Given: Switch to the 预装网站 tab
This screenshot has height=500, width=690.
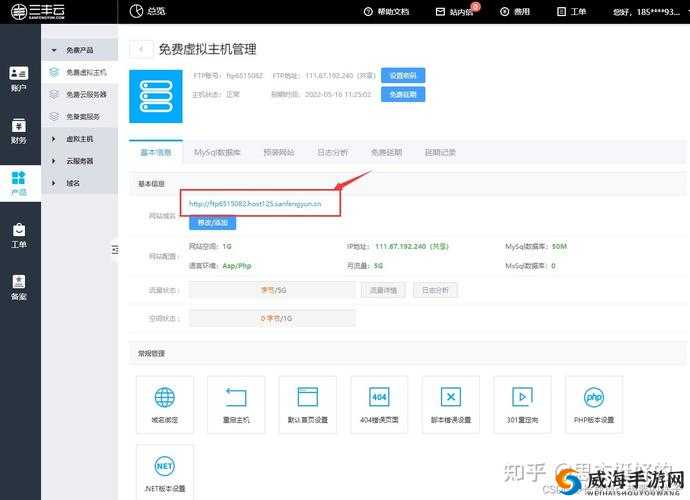Looking at the screenshot, I should click(x=279, y=152).
